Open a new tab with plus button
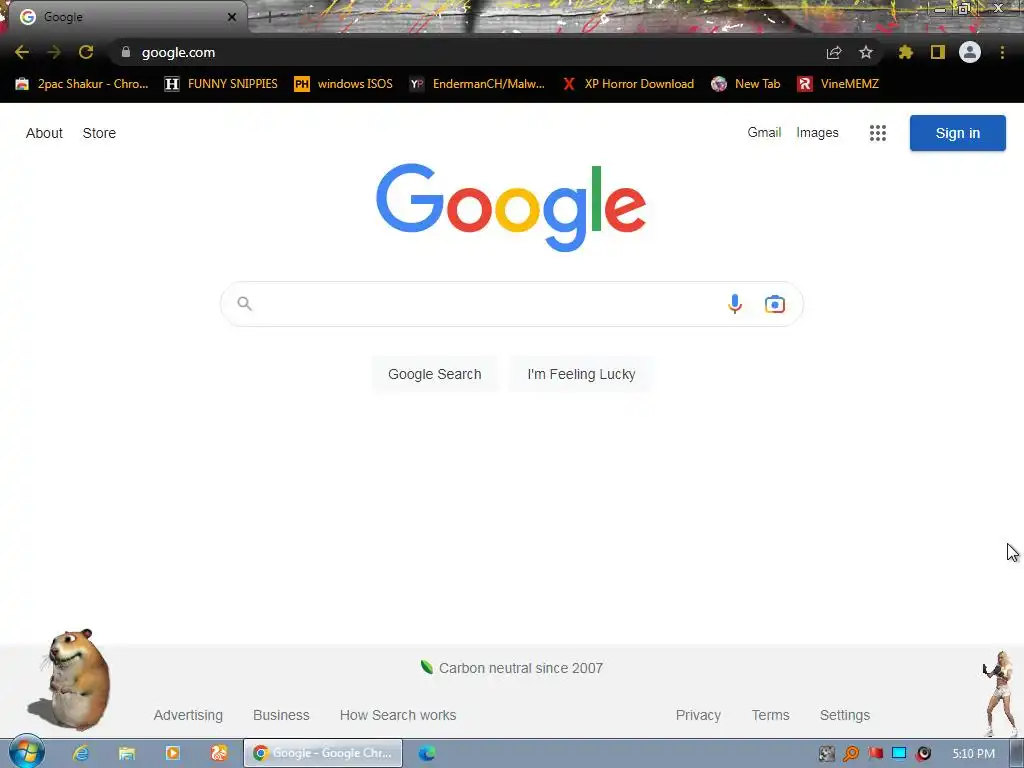Screen dimensions: 1024x768 (269, 17)
